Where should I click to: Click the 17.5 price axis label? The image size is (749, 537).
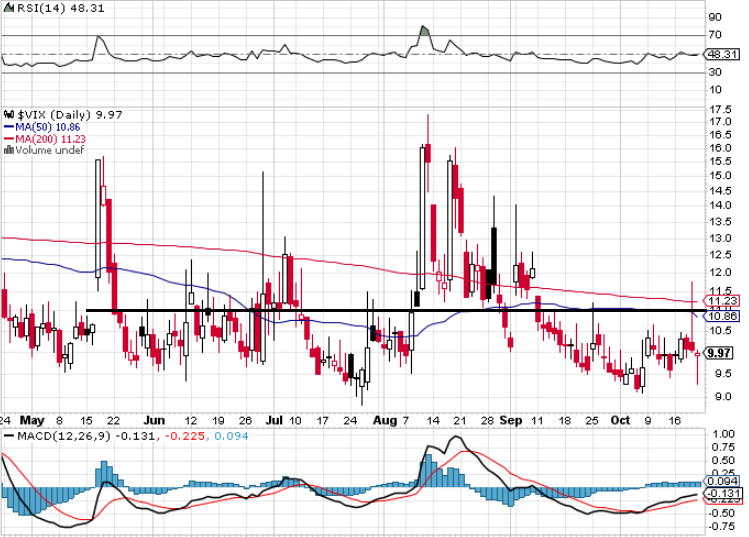tap(719, 110)
